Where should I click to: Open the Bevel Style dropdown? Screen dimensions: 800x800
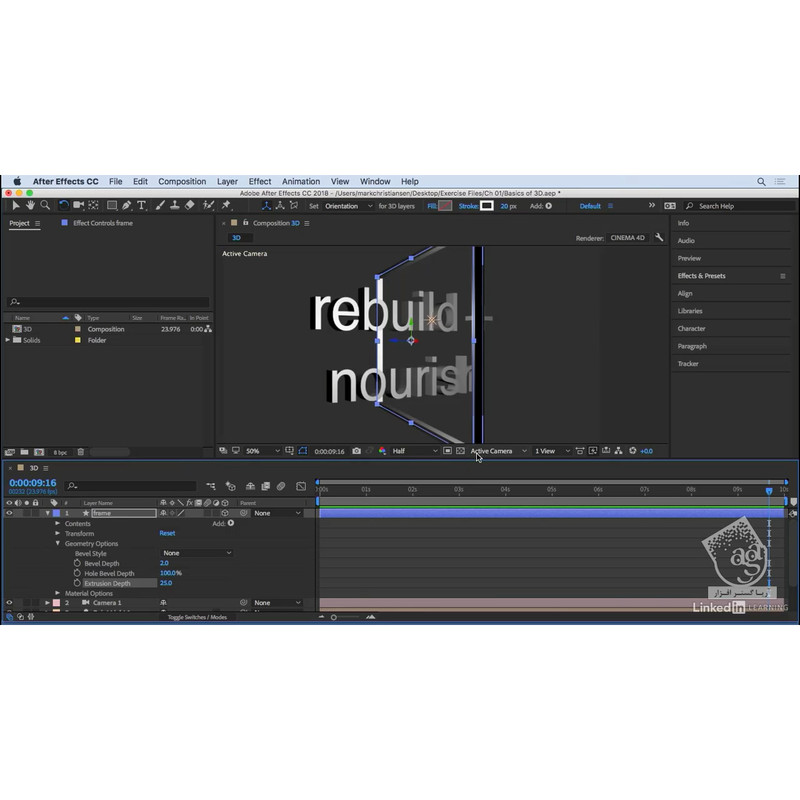pos(196,553)
